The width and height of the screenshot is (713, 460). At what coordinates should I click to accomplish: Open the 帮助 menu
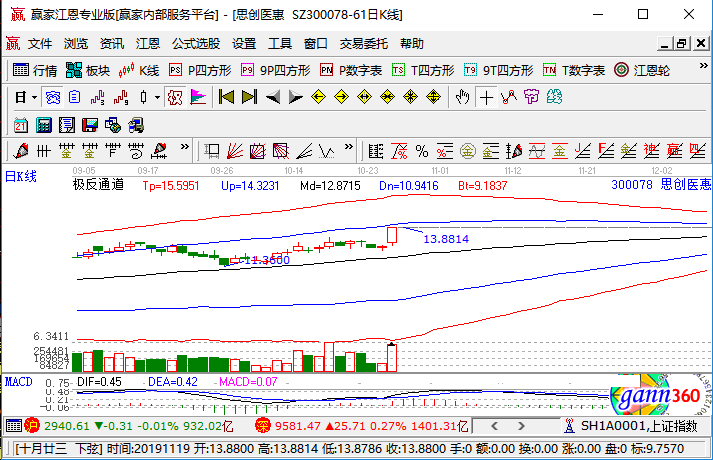pos(412,44)
